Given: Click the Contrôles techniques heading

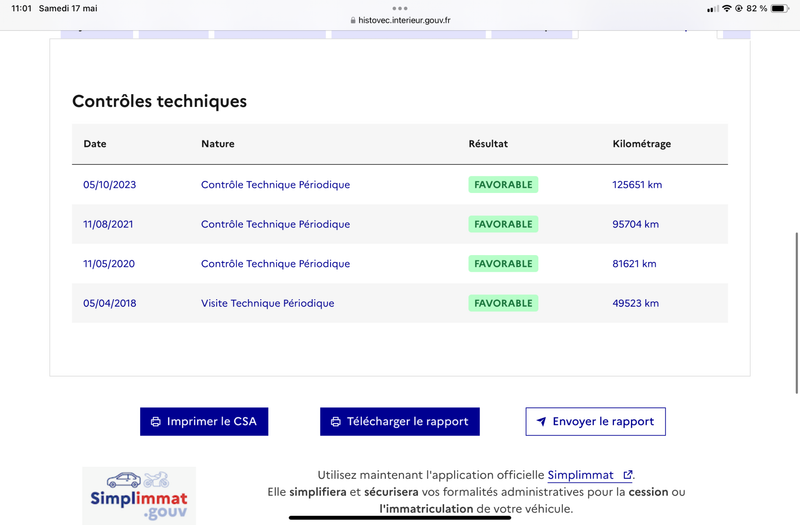Looking at the screenshot, I should pos(159,102).
